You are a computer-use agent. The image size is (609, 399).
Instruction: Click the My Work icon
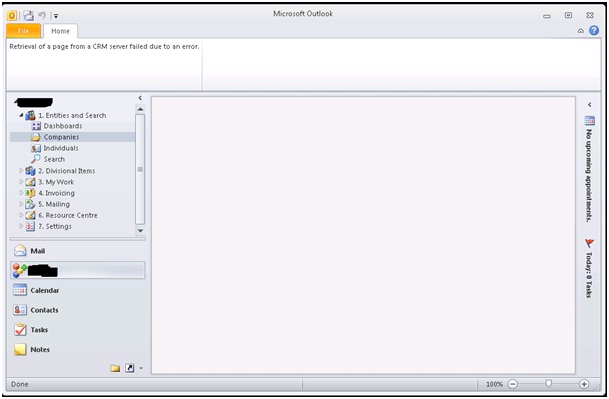pos(30,182)
